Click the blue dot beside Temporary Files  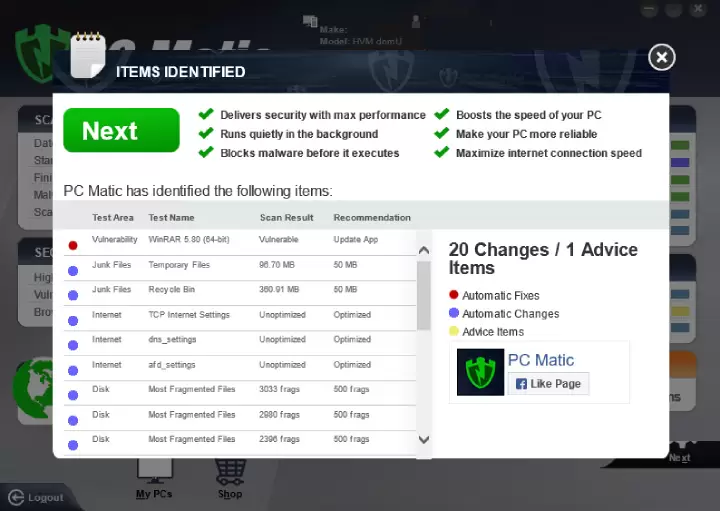tap(73, 271)
